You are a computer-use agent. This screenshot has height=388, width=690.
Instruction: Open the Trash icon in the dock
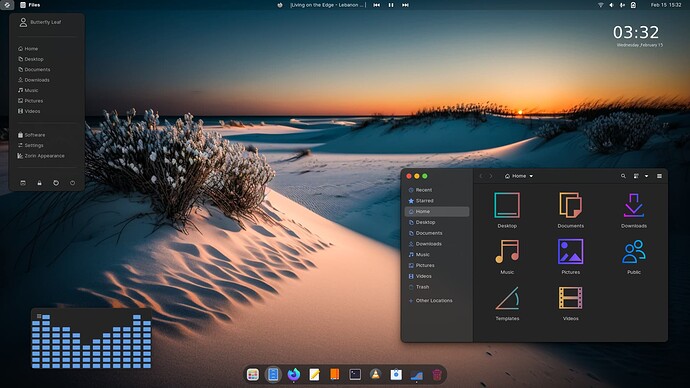(x=437, y=374)
